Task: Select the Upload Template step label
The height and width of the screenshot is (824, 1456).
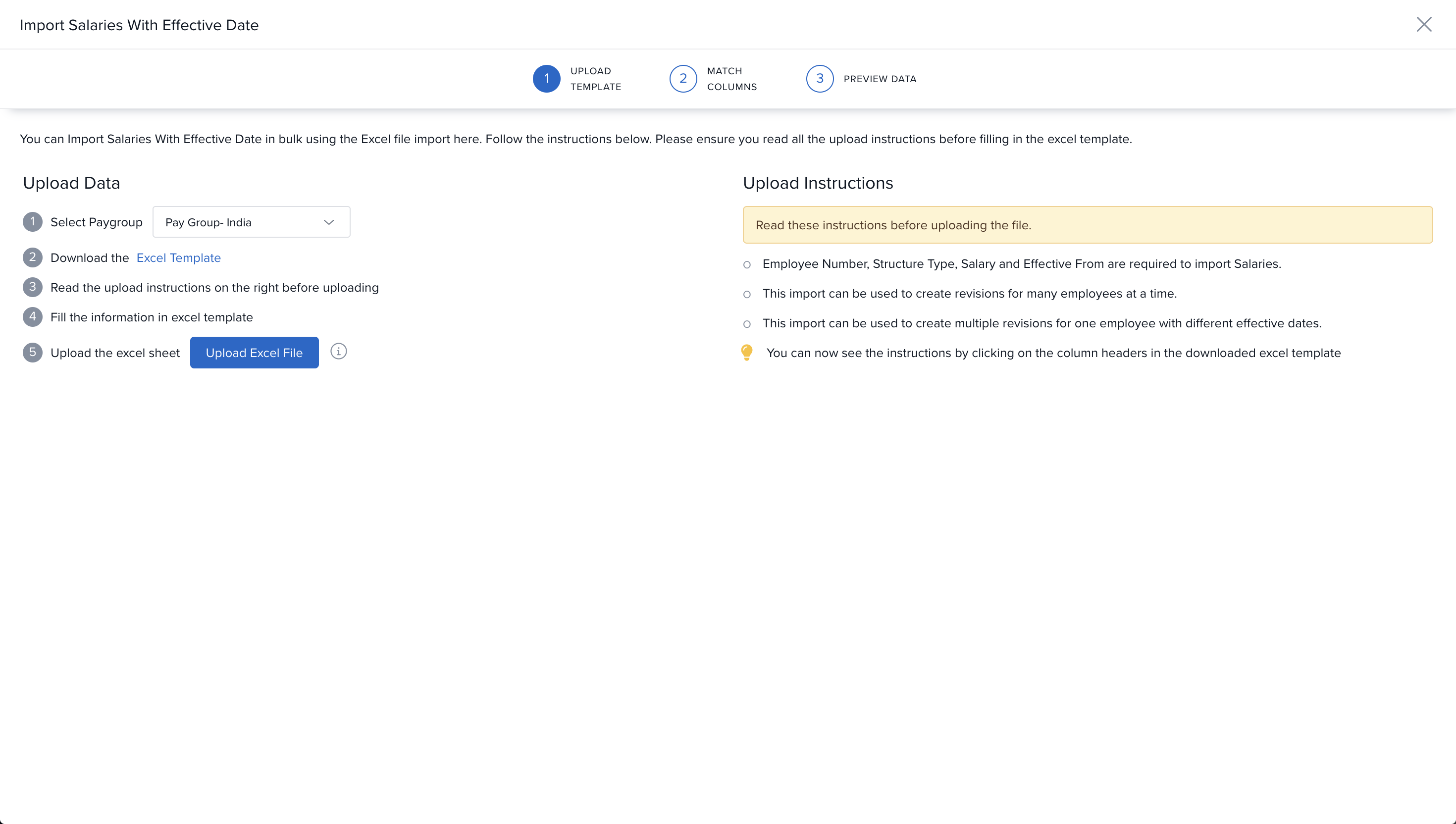Action: [x=595, y=79]
